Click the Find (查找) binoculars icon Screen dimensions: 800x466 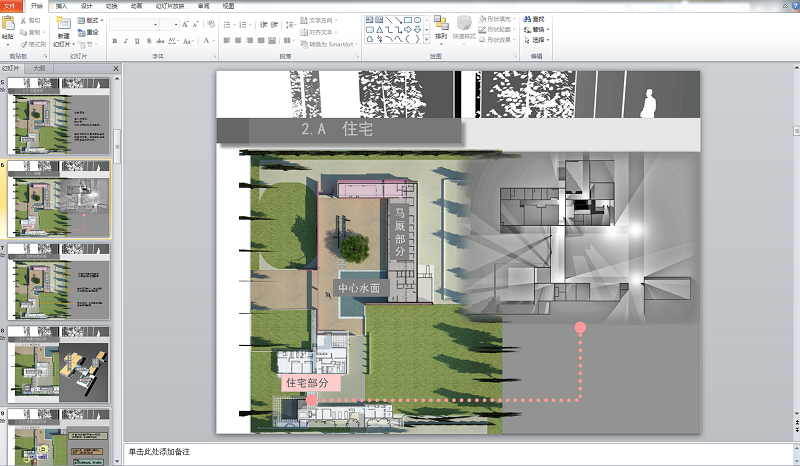tap(526, 19)
